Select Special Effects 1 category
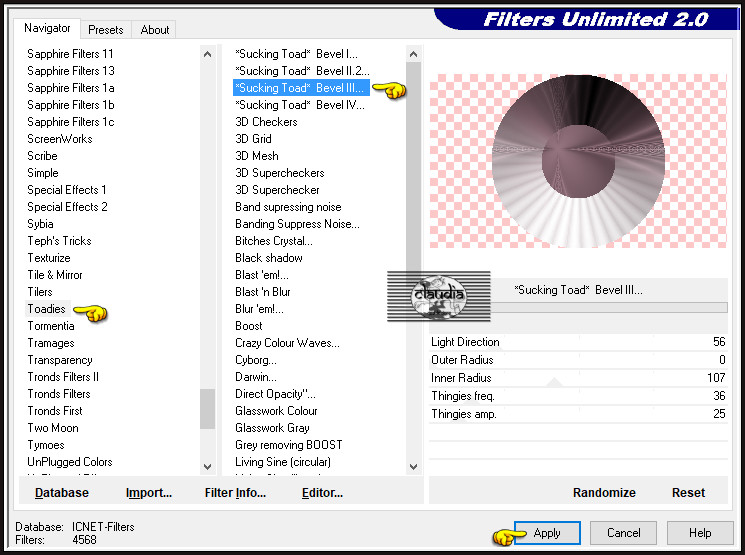The image size is (745, 555). pos(67,190)
